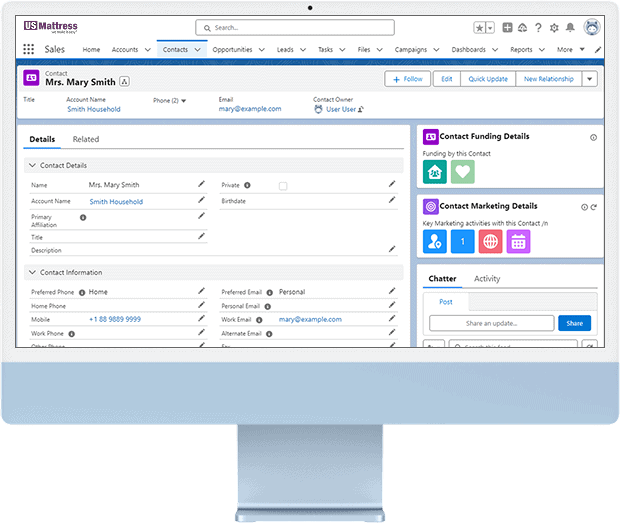The height and width of the screenshot is (523, 620).
Task: Open the Setup gear icon
Action: tap(555, 28)
